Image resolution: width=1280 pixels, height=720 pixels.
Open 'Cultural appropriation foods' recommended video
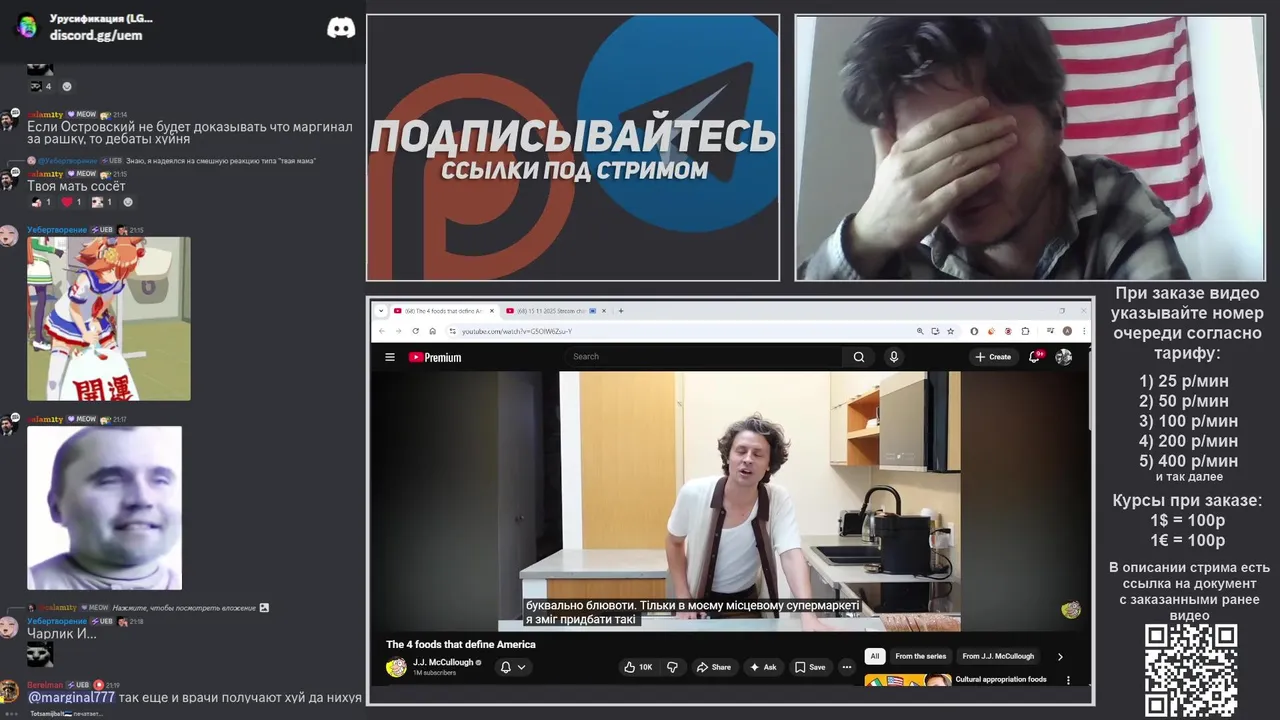tap(1001, 680)
